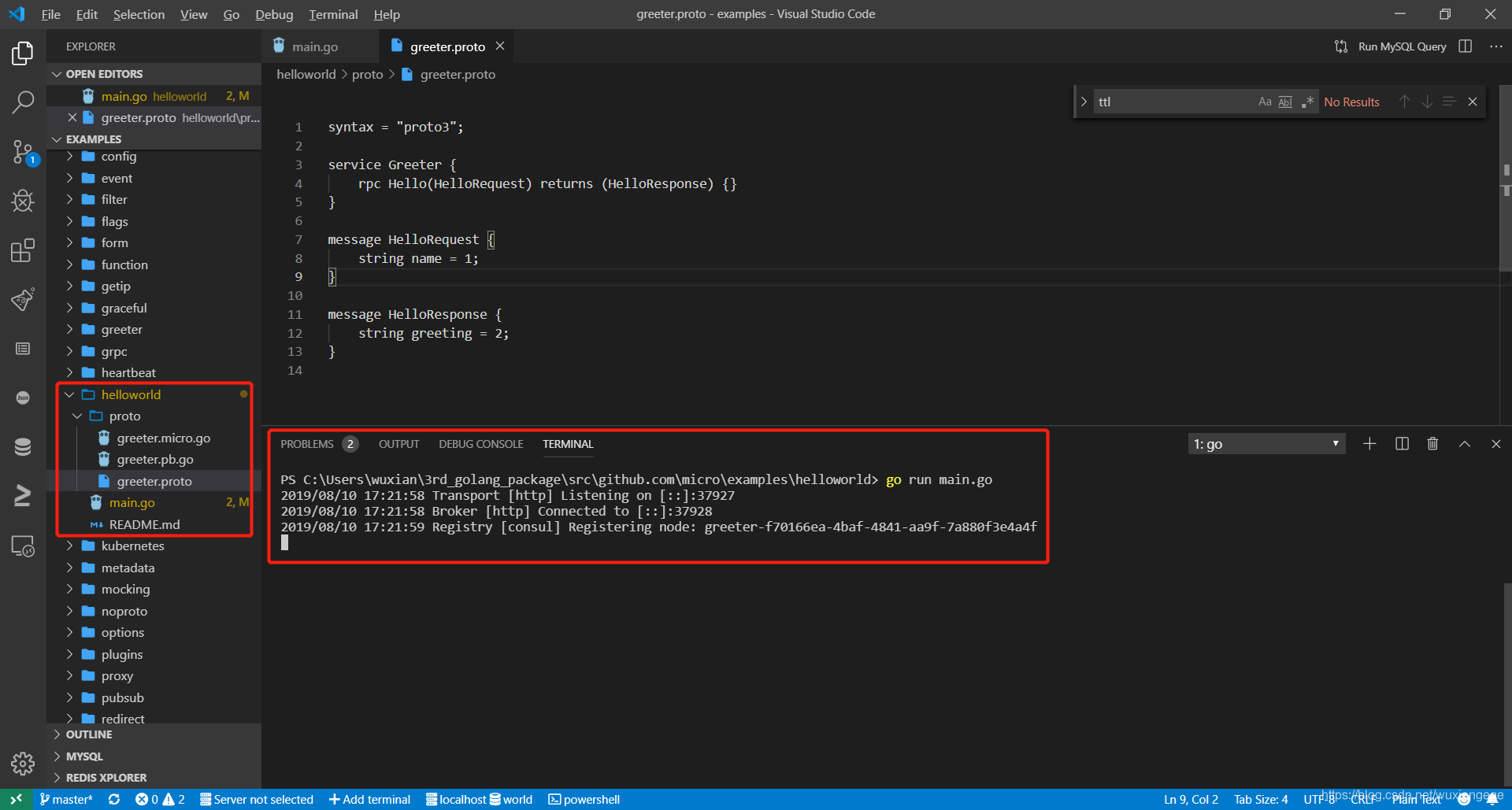Screen dimensions: 1512x810
Task: Open More Actions ellipsis in editor toolbar
Action: click(x=1496, y=46)
